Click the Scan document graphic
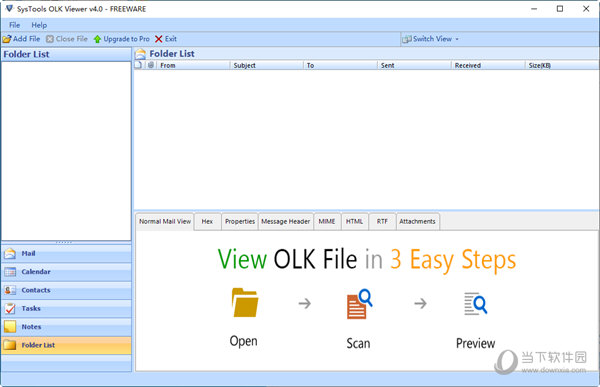 point(359,304)
